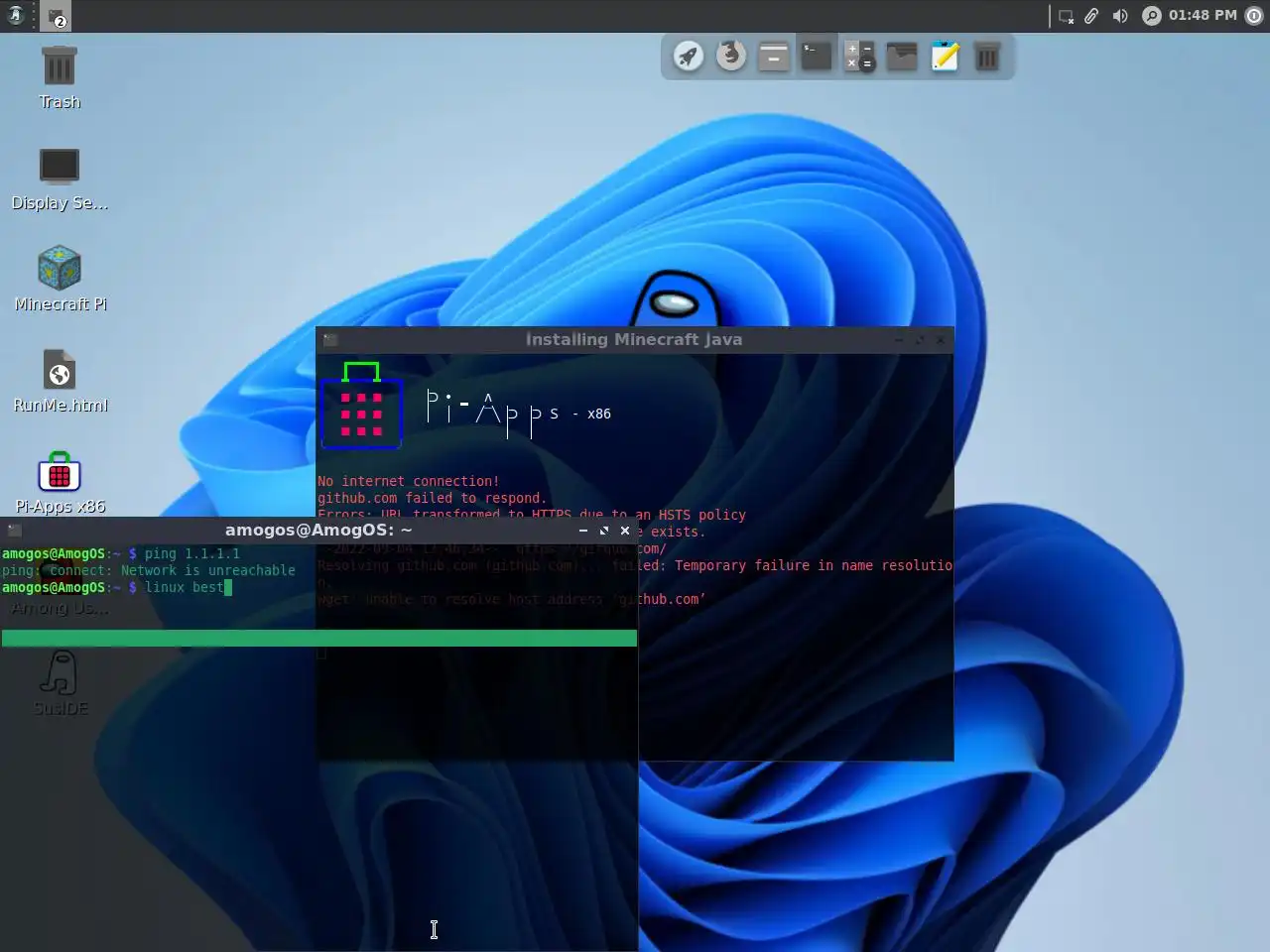Screen dimensions: 1270x952
Task: Open the notes editor icon in dock
Action: tap(945, 56)
